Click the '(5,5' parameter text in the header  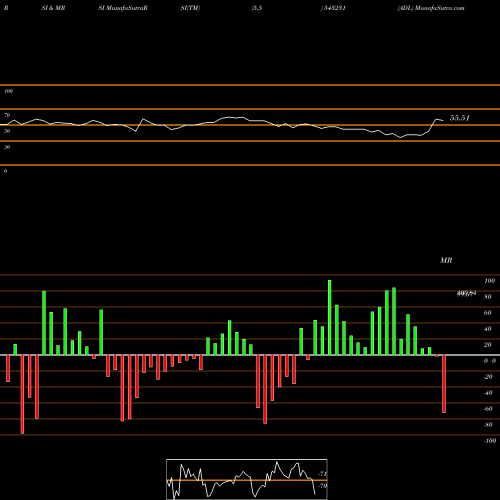coord(257,8)
